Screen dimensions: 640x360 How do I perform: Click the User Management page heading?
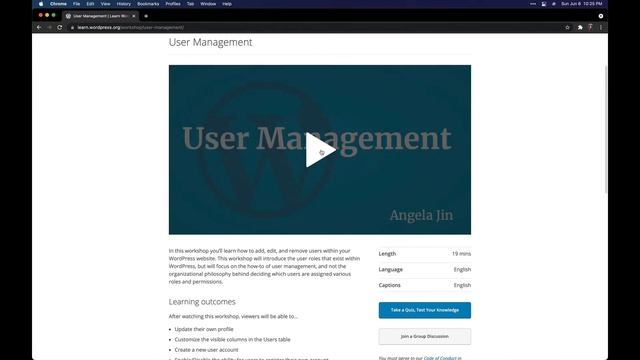(211, 42)
